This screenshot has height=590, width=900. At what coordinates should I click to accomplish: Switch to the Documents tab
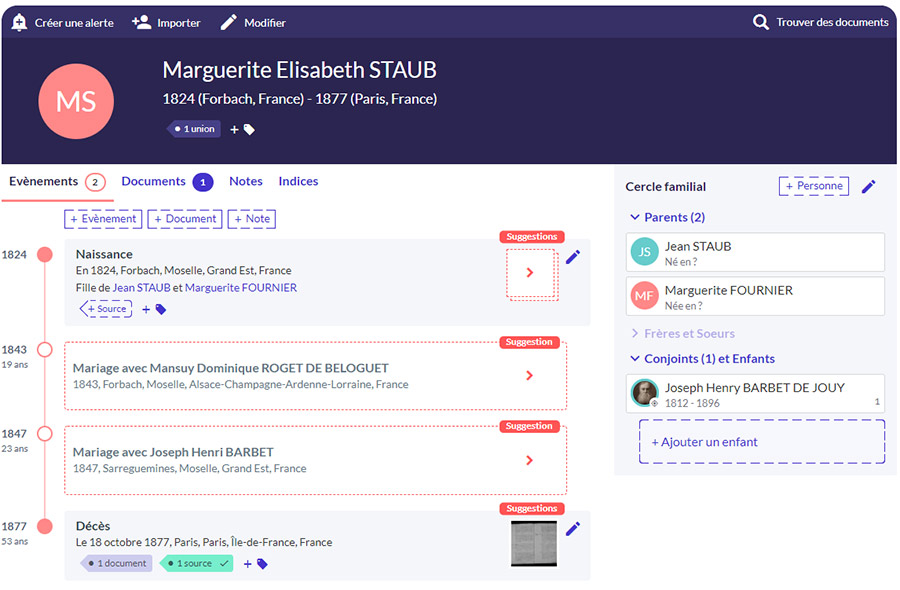154,181
